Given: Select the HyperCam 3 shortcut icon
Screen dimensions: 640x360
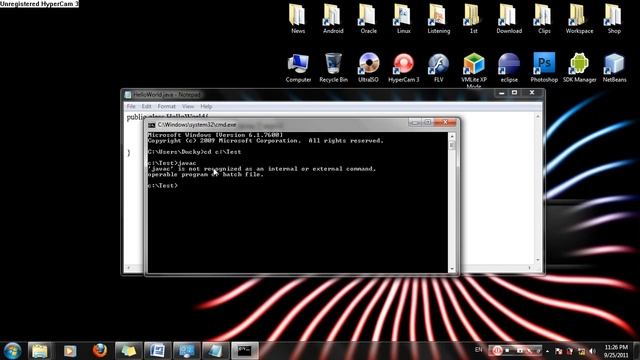Looking at the screenshot, I should pyautogui.click(x=403, y=68).
